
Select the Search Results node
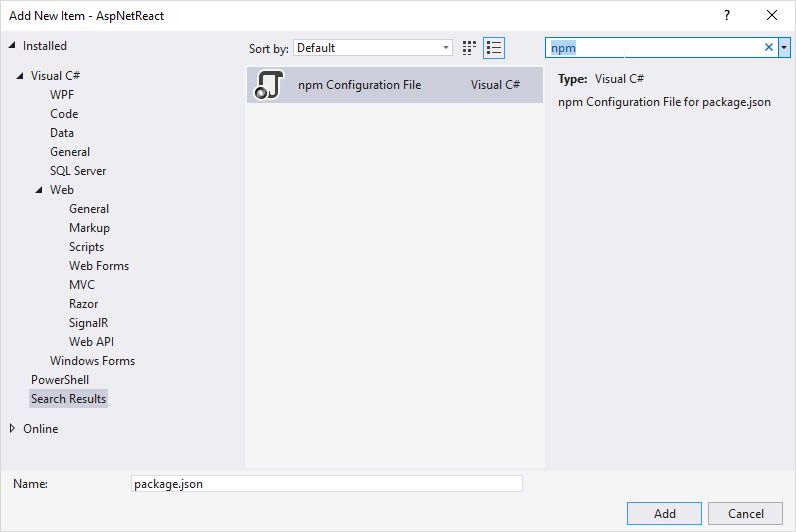pyautogui.click(x=68, y=399)
